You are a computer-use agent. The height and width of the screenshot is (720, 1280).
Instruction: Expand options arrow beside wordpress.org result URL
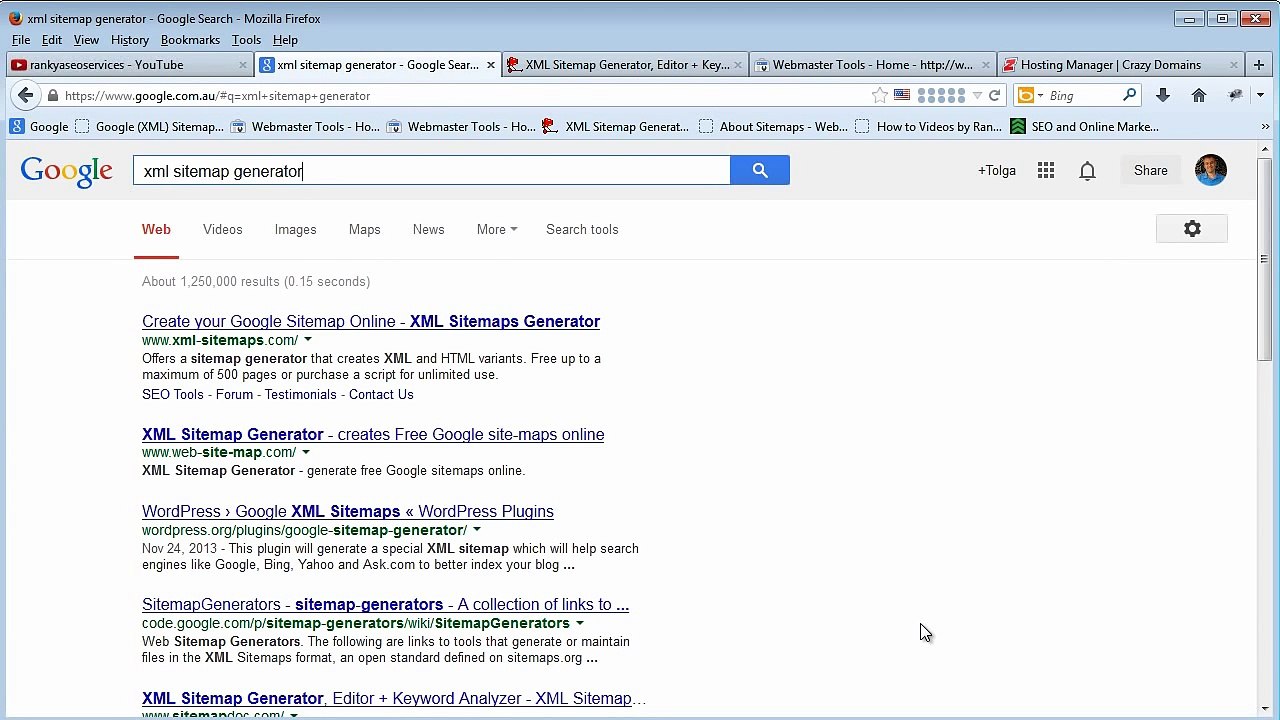pyautogui.click(x=477, y=530)
